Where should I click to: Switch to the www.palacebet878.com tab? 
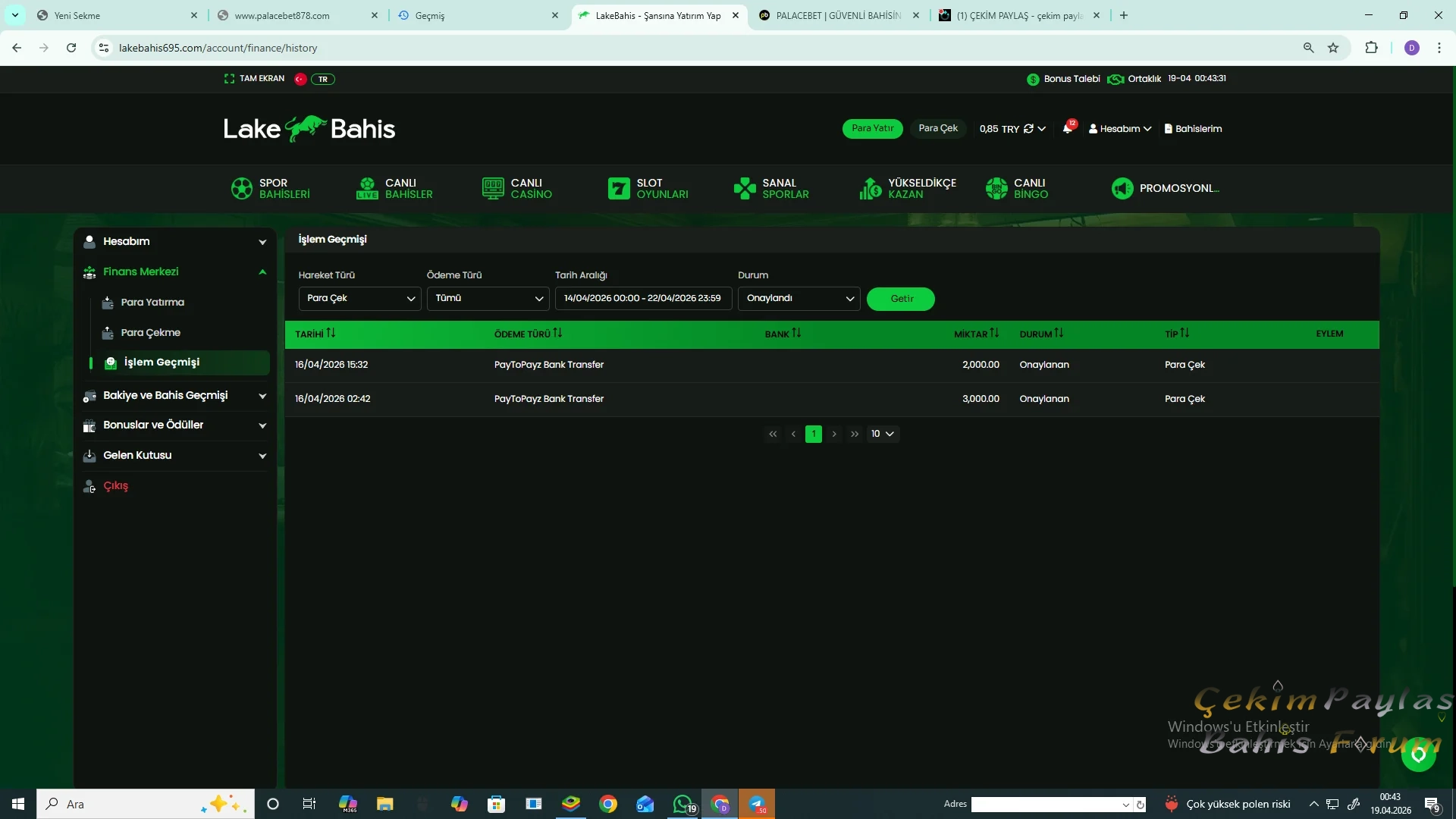(x=297, y=15)
